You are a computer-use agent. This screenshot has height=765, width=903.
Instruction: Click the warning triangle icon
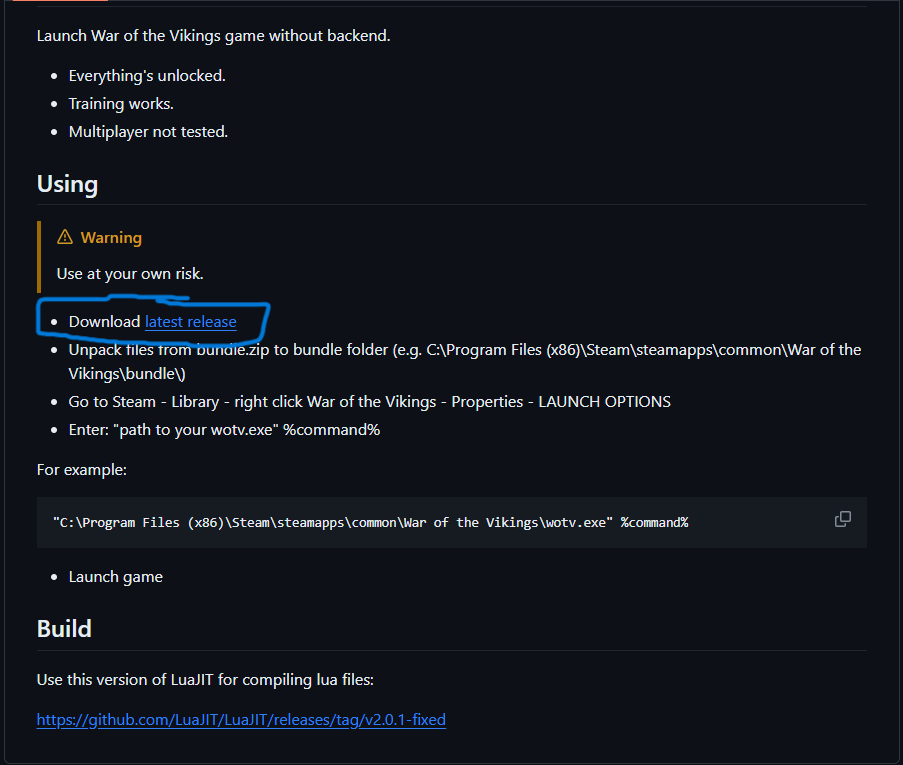pyautogui.click(x=65, y=237)
